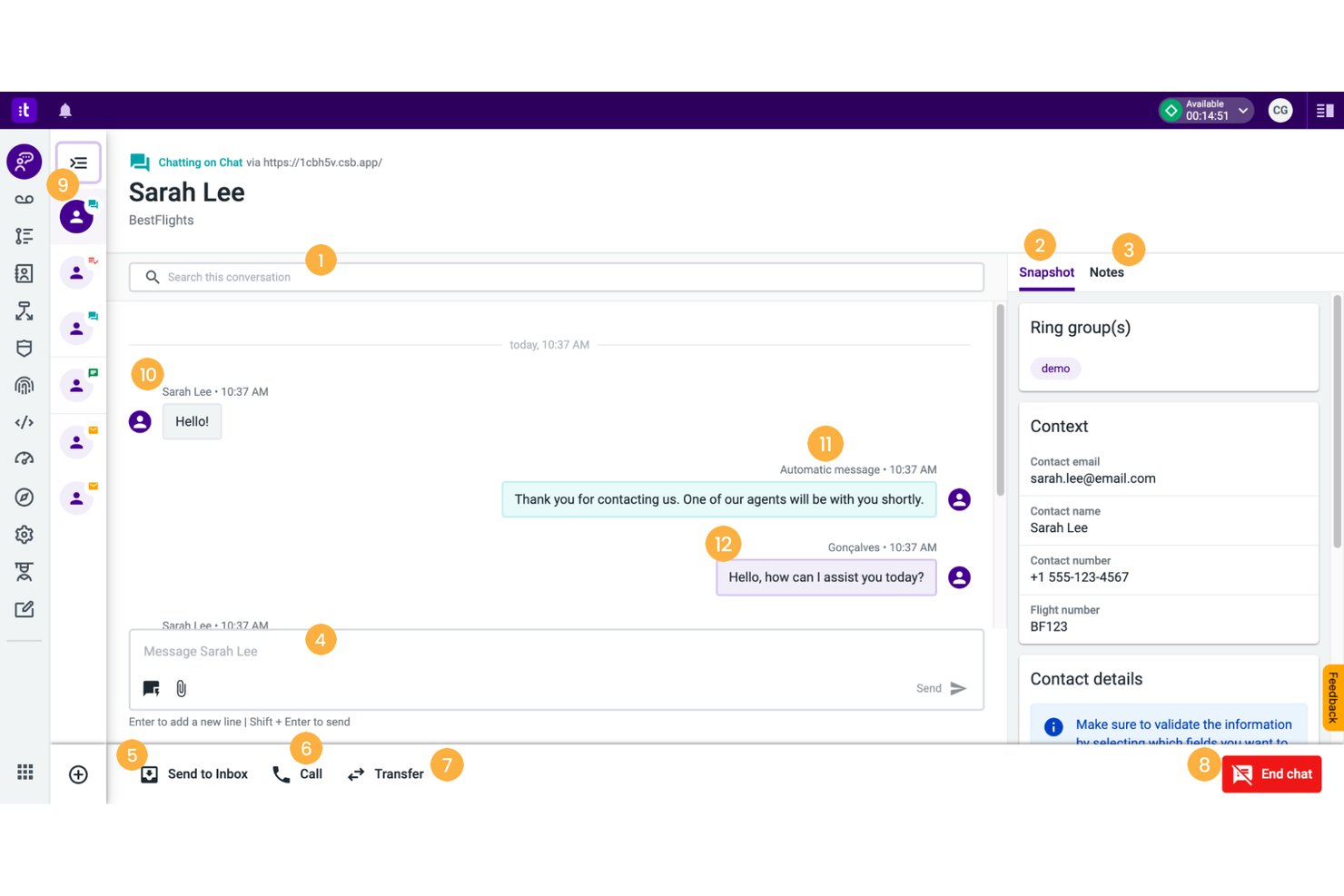
Task: Click the conversation scrollbar
Action: 1000,399
